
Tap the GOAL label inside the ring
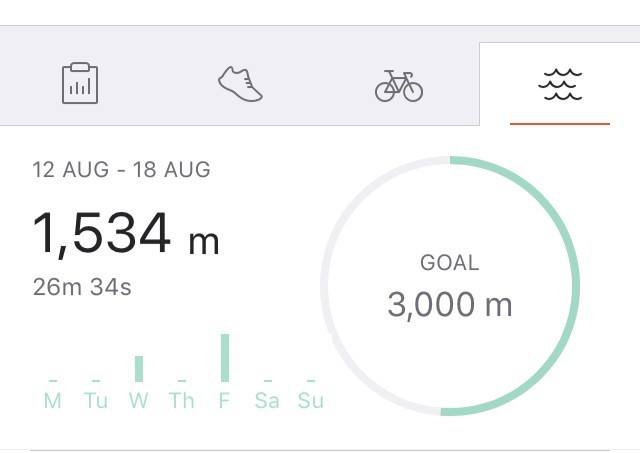click(x=450, y=262)
